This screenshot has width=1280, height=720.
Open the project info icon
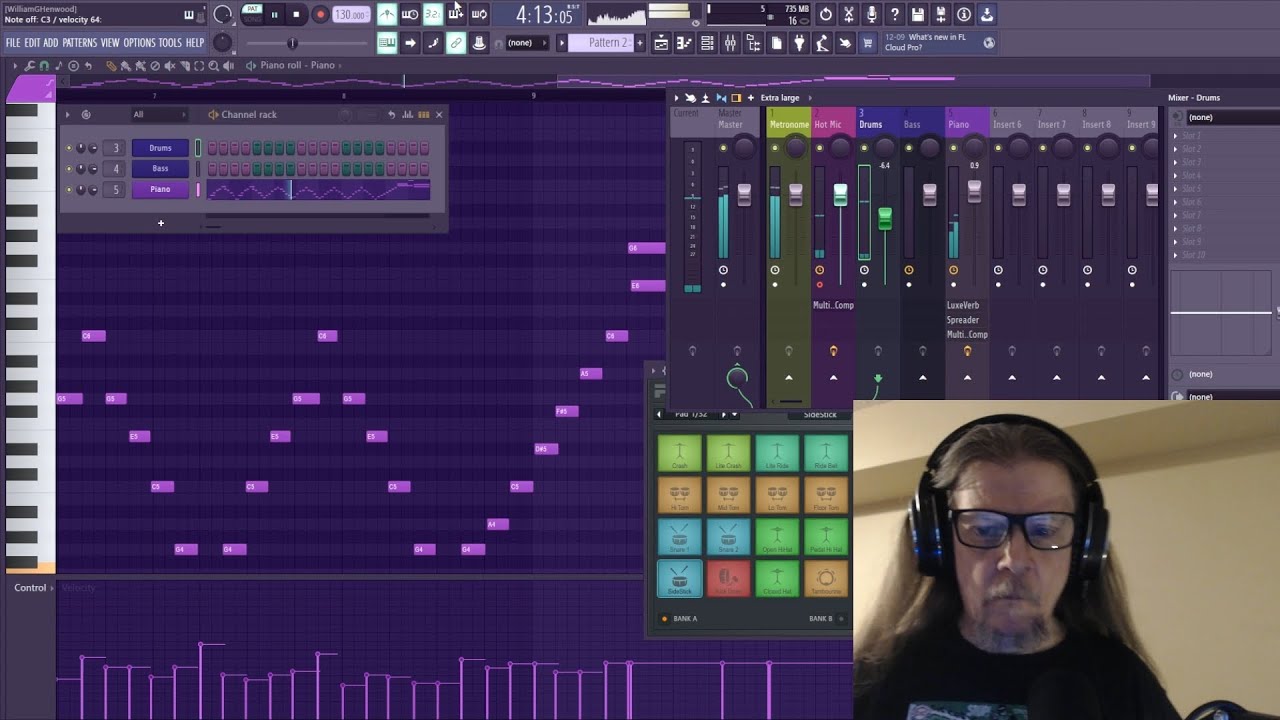[x=963, y=14]
